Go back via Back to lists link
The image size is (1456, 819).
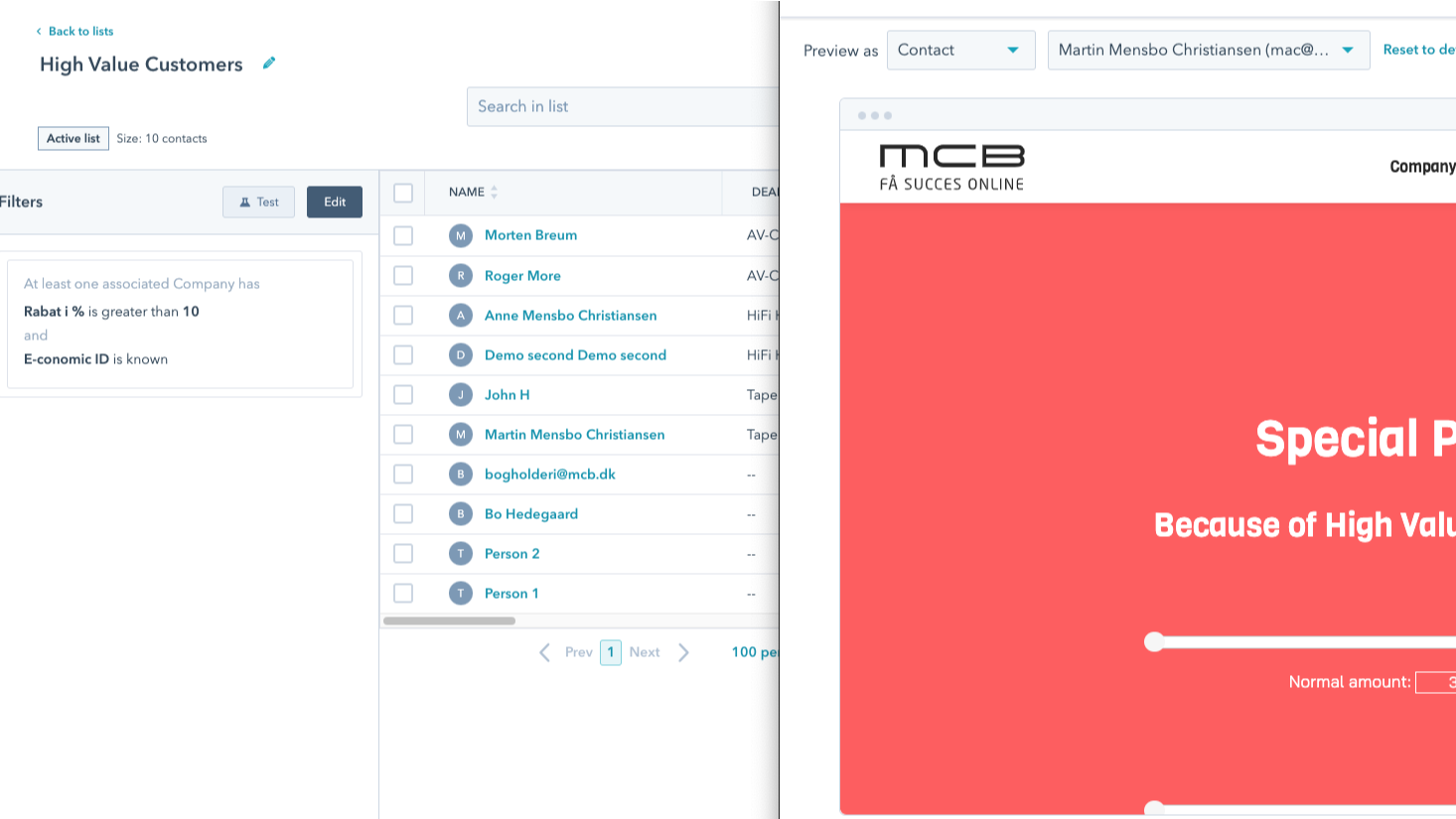(x=75, y=32)
